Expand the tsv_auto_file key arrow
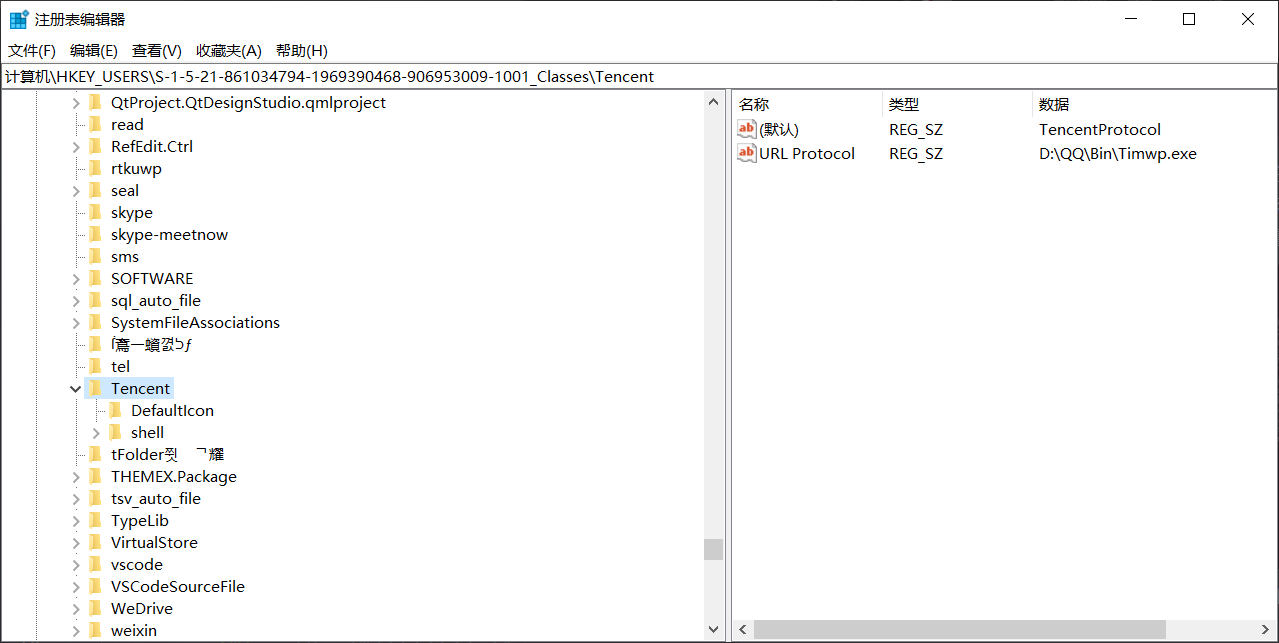 (x=76, y=499)
